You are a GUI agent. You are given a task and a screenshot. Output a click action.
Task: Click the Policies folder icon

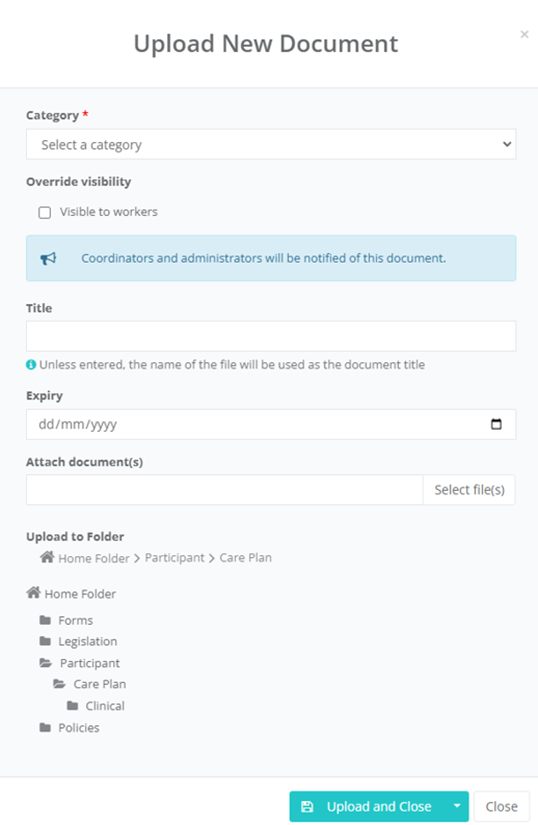45,728
